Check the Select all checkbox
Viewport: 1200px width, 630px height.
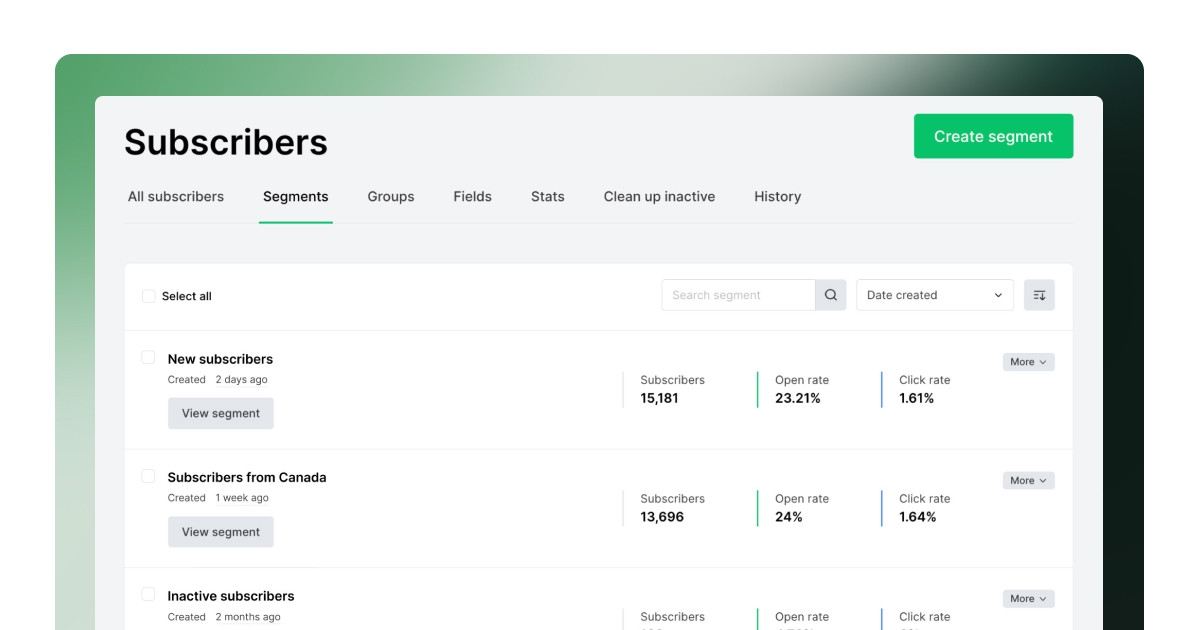[149, 296]
